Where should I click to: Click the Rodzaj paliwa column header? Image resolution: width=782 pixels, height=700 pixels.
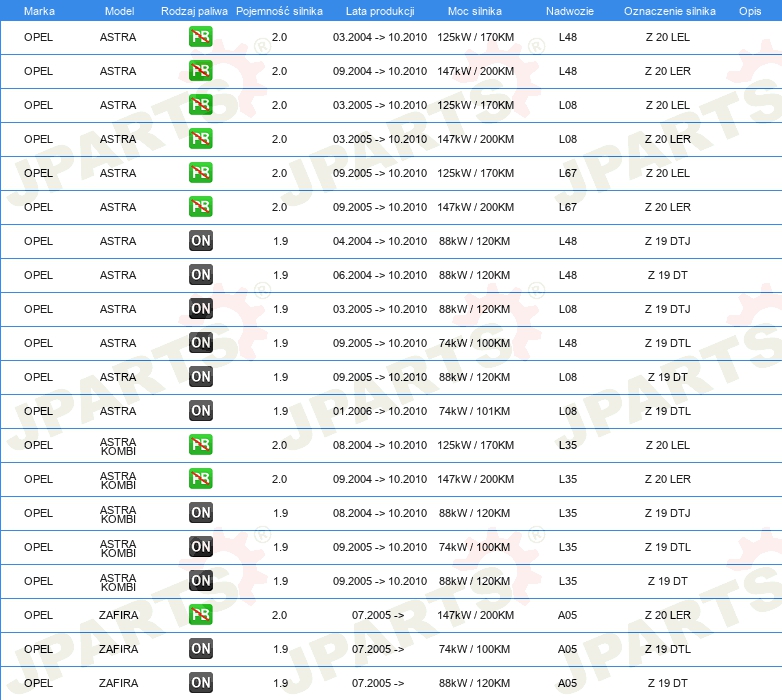(194, 11)
